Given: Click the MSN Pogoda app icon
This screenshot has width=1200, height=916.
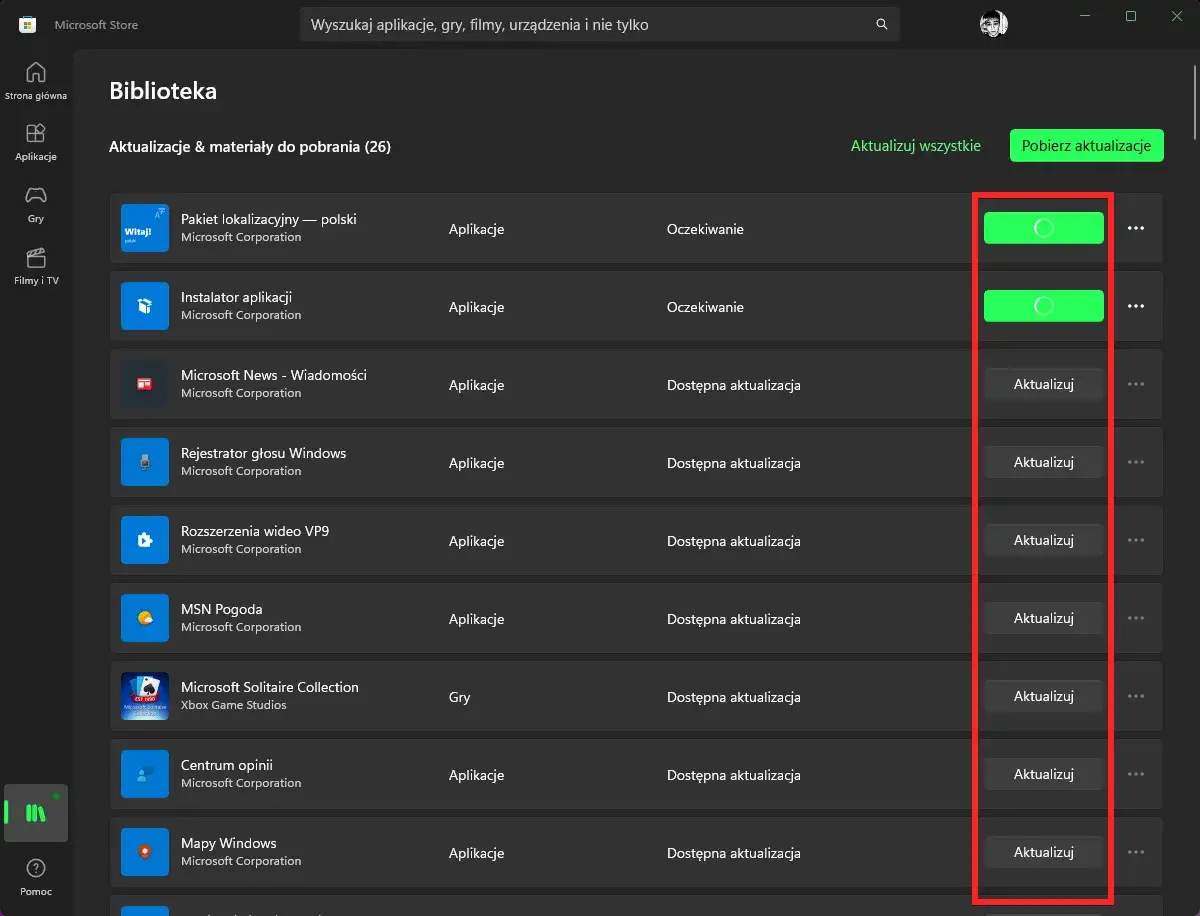Looking at the screenshot, I should click(x=145, y=618).
